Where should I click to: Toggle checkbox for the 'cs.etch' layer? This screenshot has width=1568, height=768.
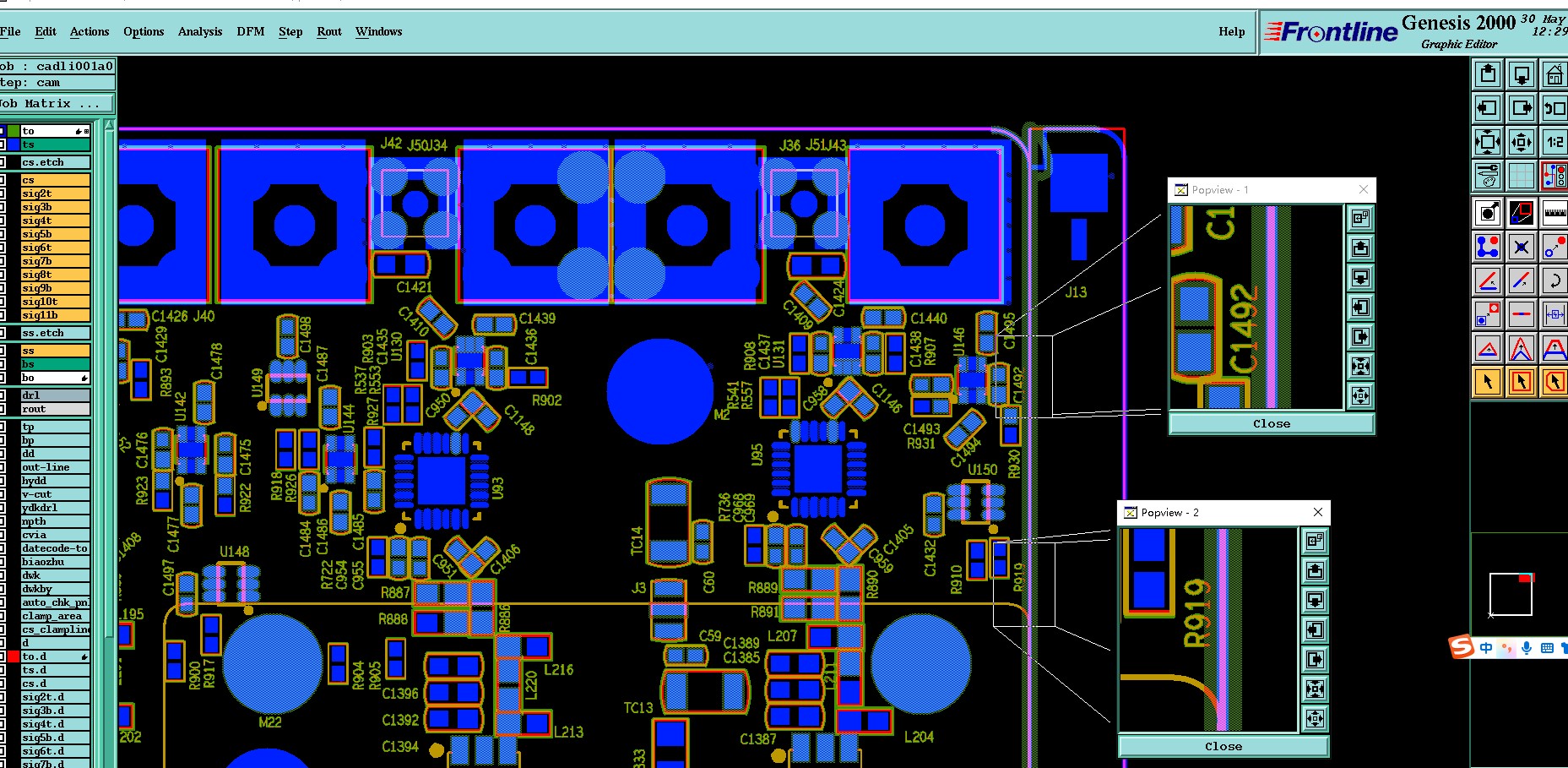click(3, 162)
